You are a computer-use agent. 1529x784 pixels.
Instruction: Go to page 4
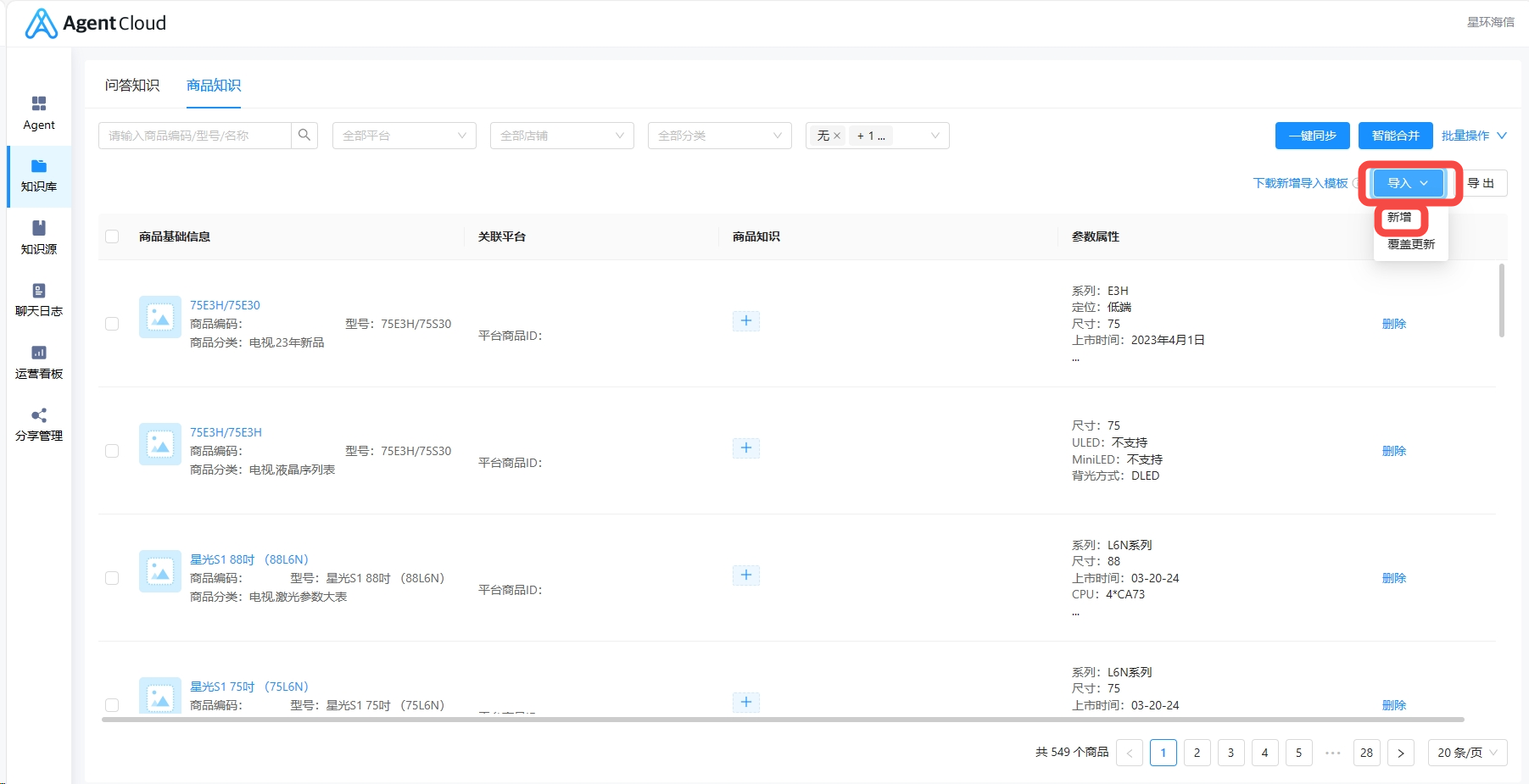pos(1265,753)
